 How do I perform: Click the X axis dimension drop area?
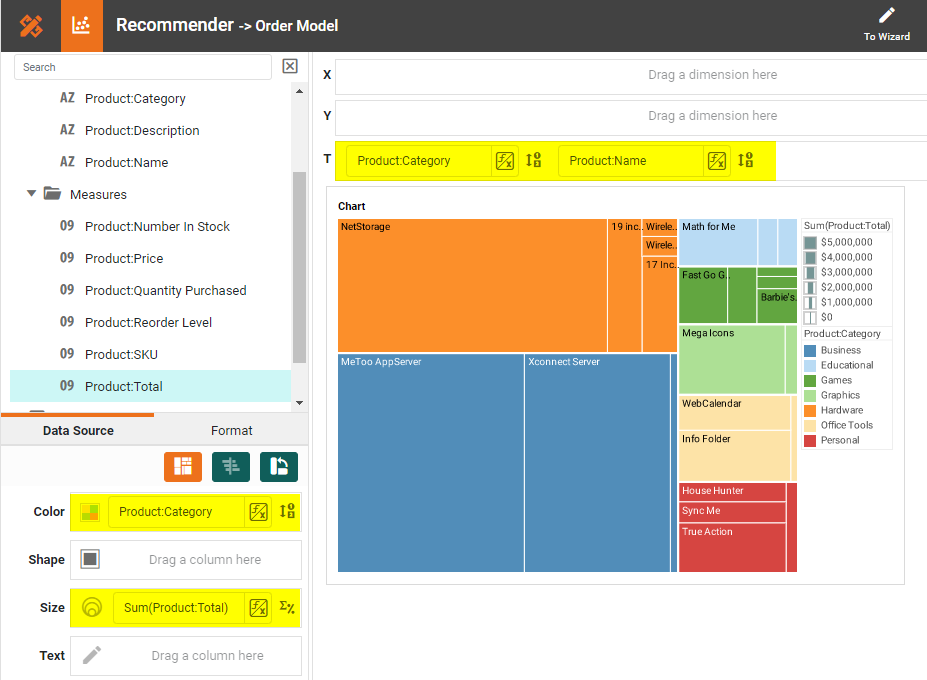(631, 75)
